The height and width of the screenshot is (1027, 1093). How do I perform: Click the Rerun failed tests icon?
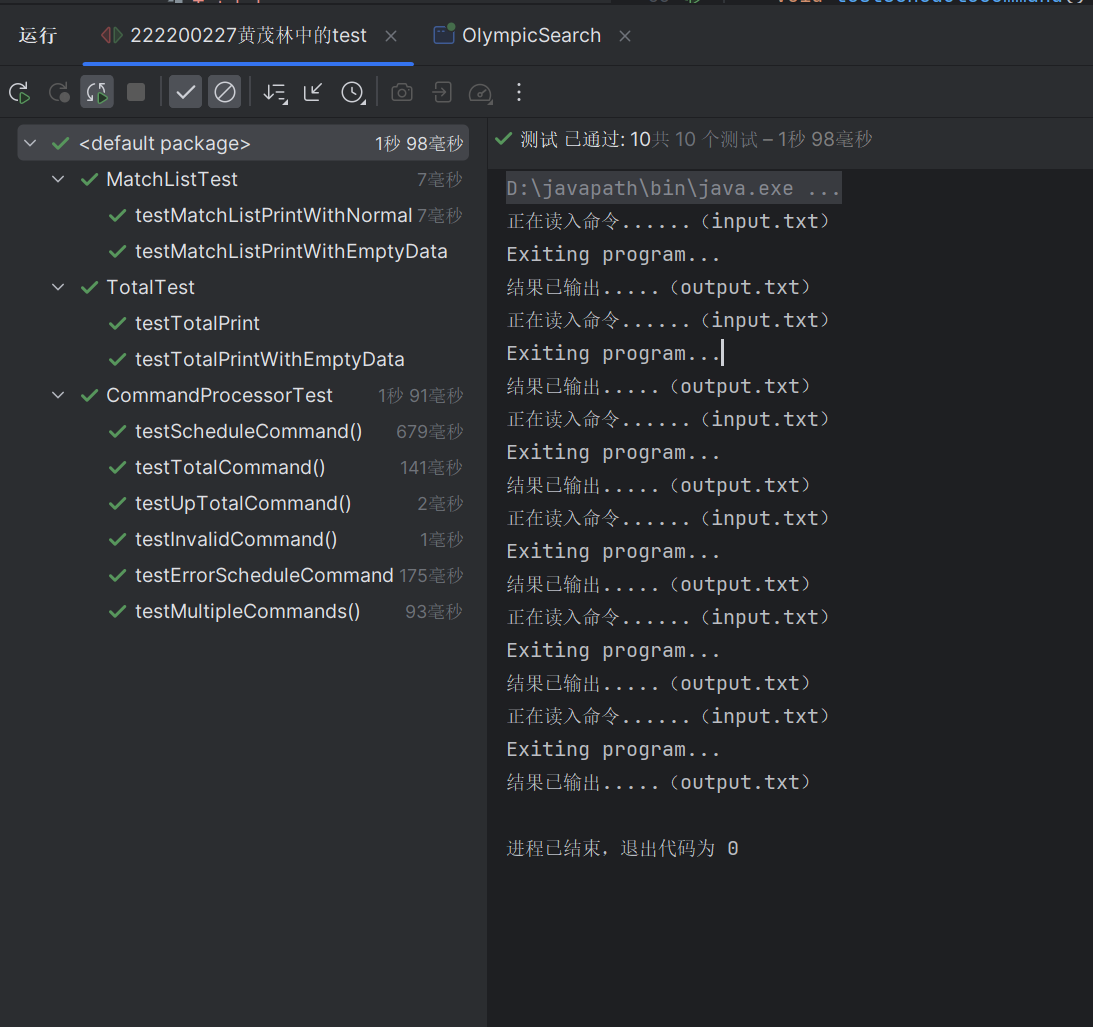coord(59,93)
